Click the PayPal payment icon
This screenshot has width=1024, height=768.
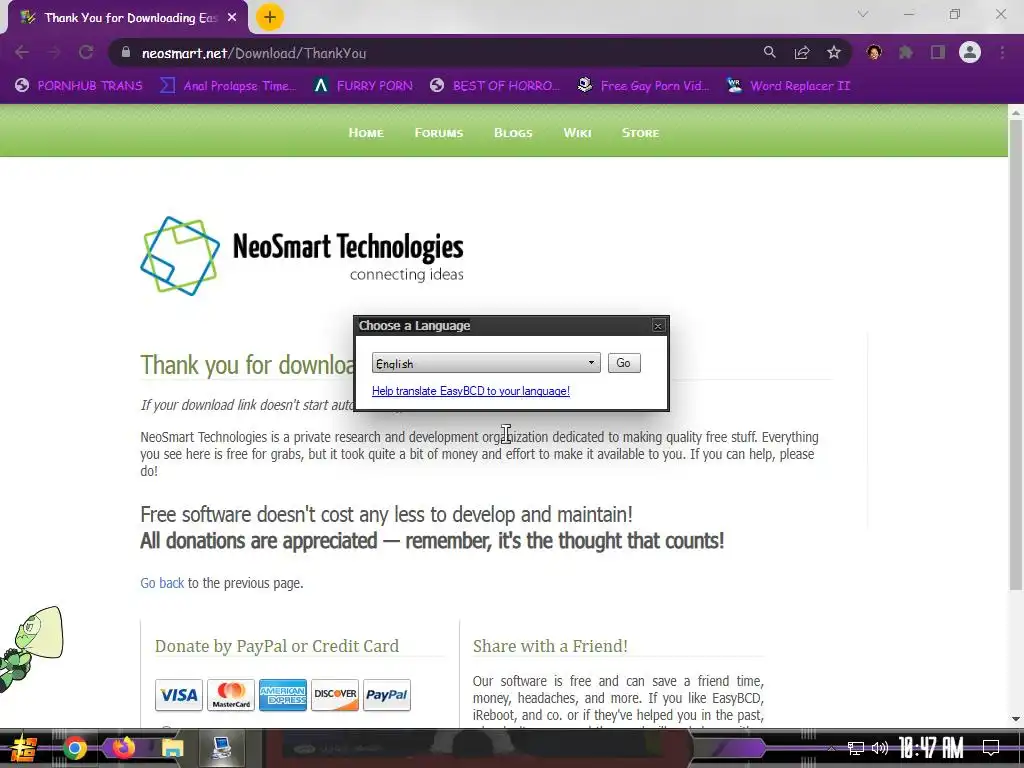point(387,695)
